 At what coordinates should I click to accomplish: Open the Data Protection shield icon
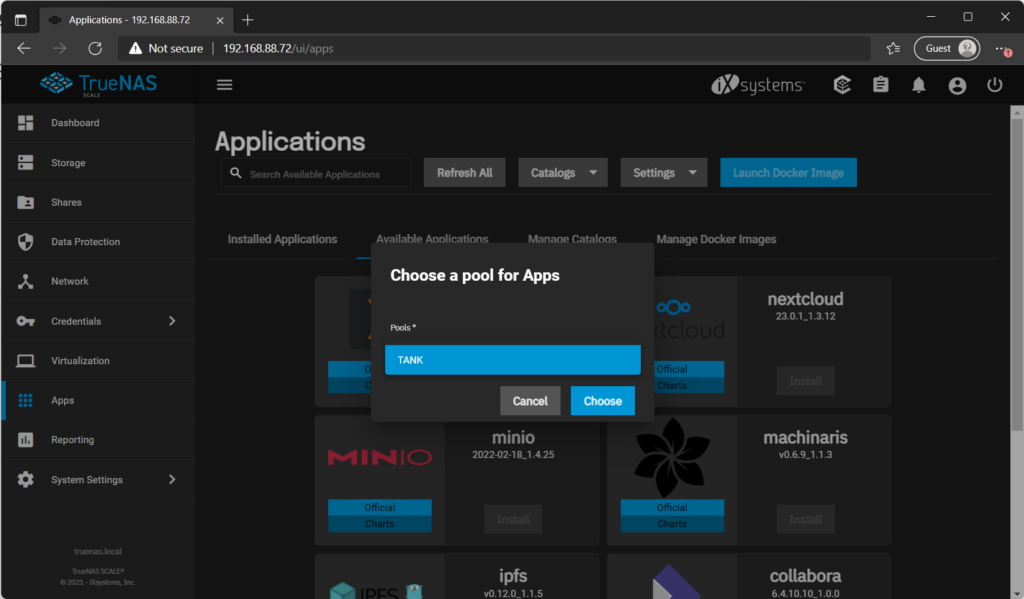pyautogui.click(x=25, y=242)
